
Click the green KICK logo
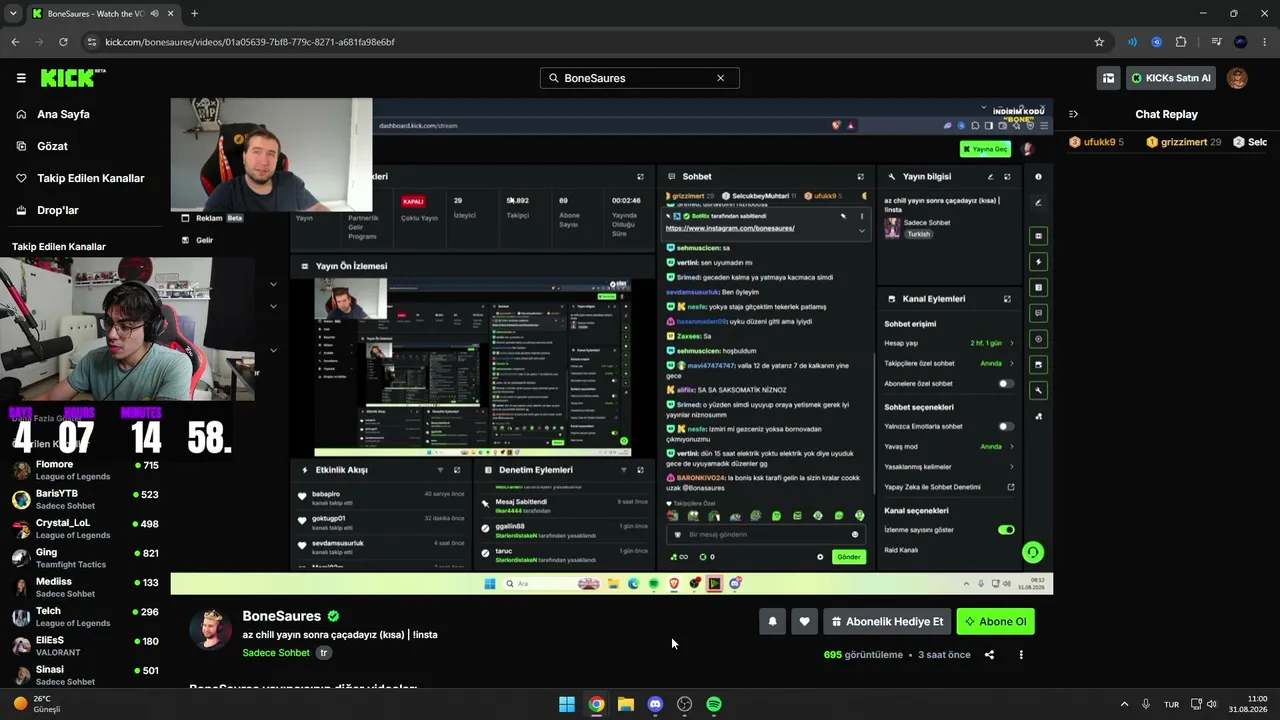pos(73,78)
